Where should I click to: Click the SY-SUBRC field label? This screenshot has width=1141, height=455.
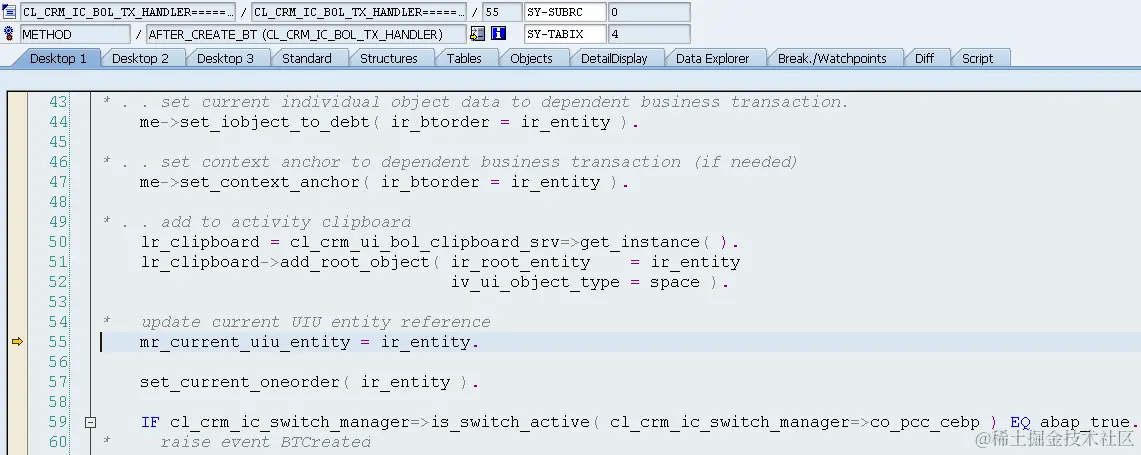tap(565, 12)
